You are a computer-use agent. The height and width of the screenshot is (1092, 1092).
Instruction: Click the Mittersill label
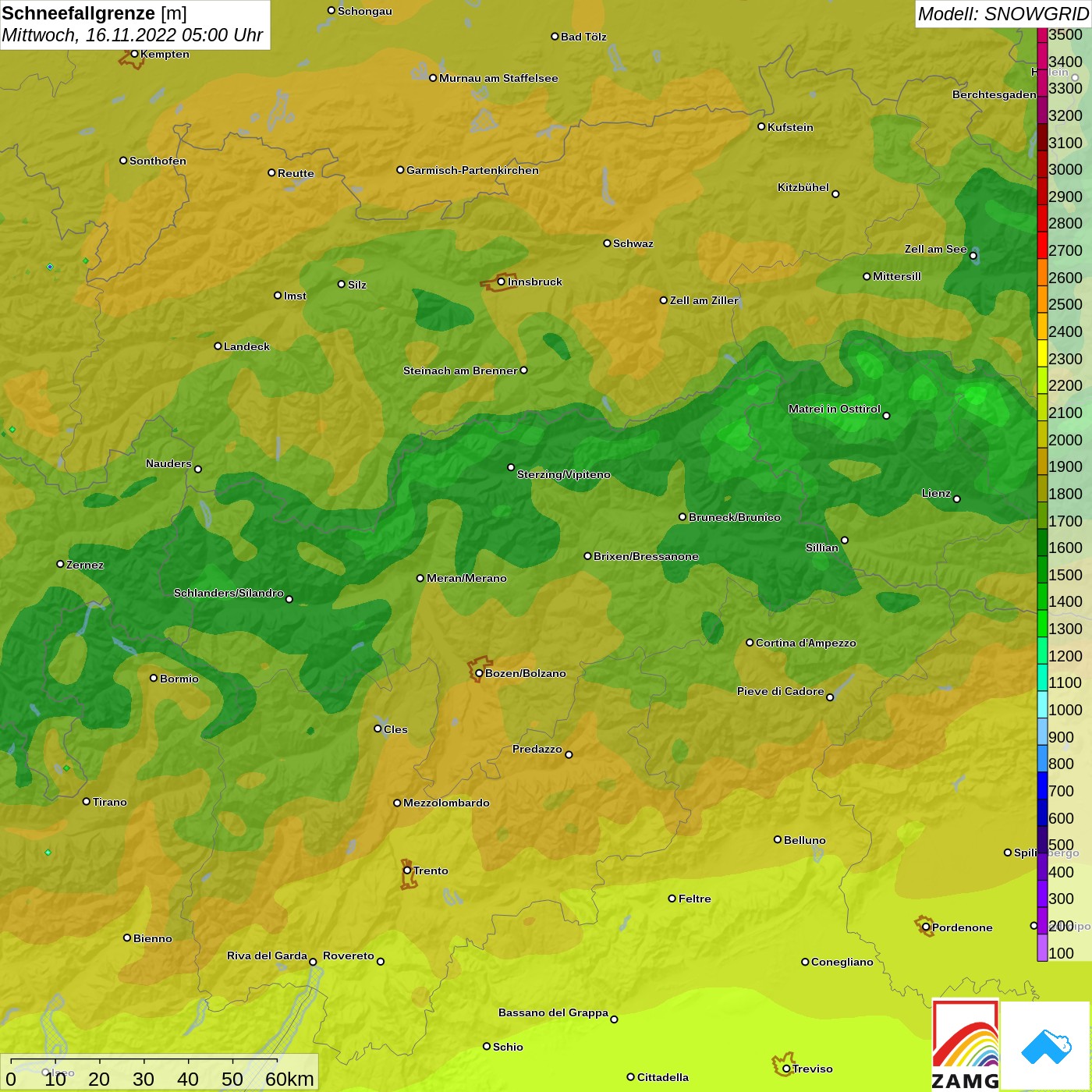(897, 276)
